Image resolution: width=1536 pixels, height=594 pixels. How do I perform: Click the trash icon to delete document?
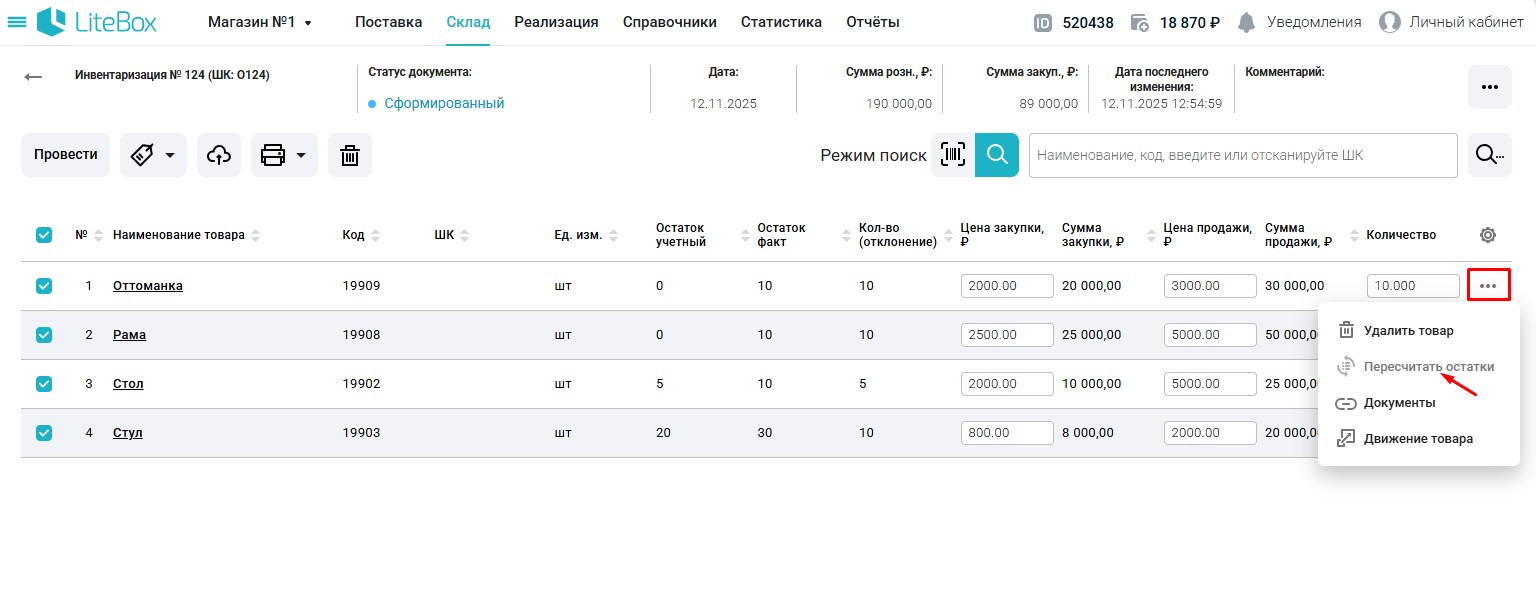point(350,155)
